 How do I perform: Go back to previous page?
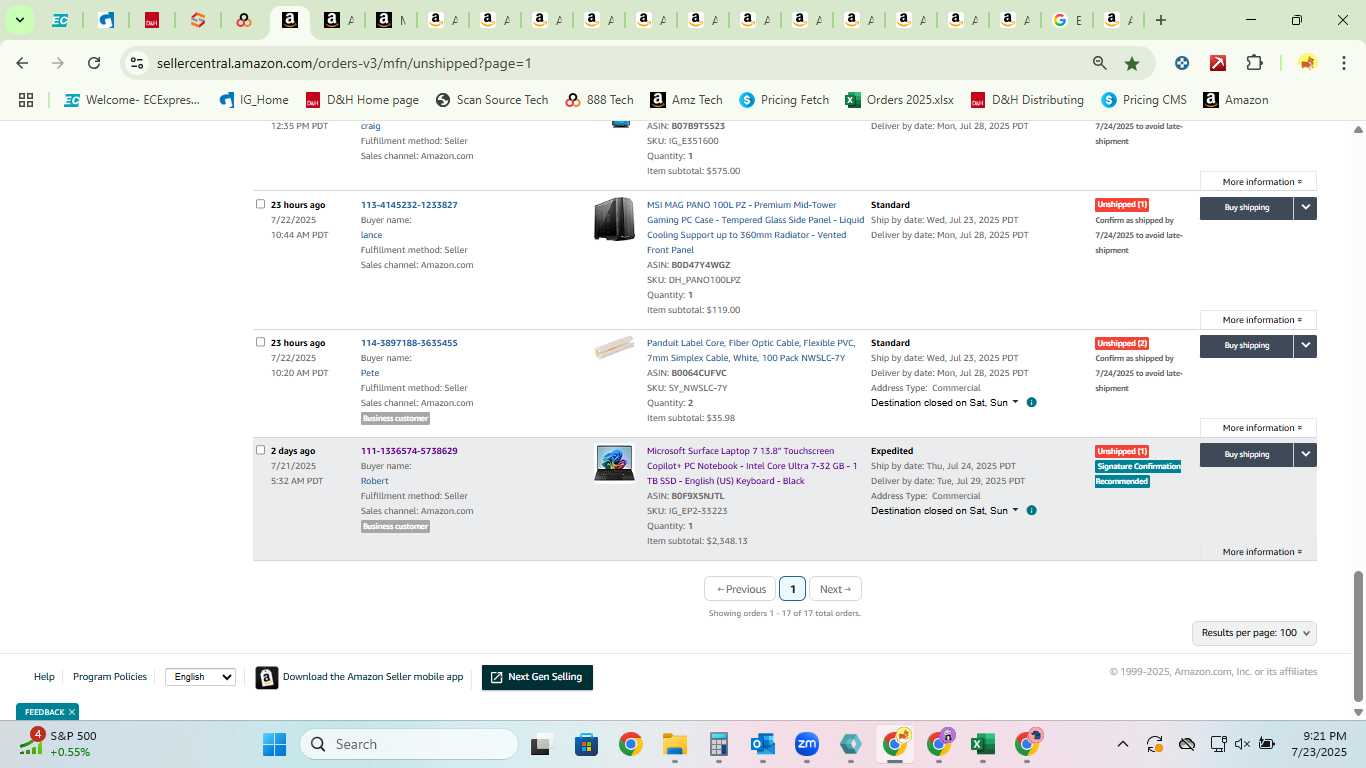click(x=22, y=63)
